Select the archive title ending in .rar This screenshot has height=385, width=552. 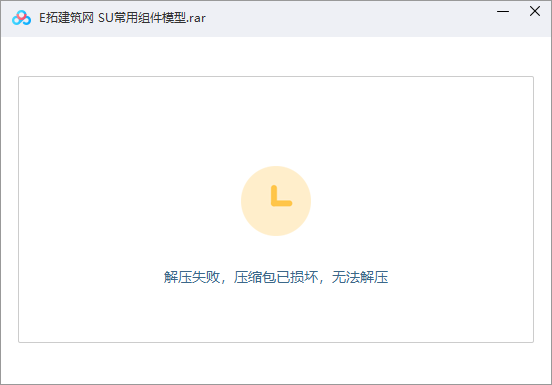122,18
